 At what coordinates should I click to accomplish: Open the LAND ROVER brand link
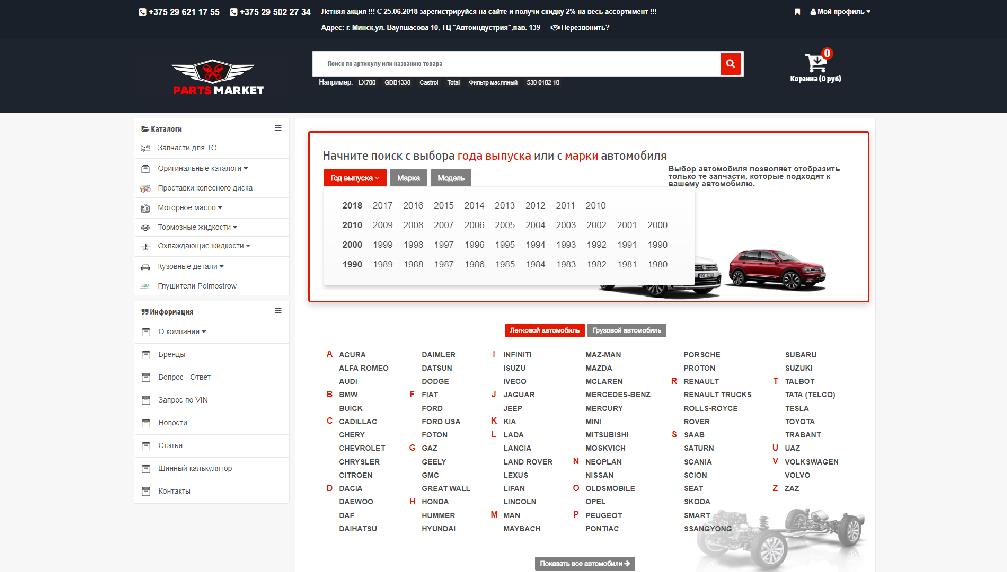(528, 462)
